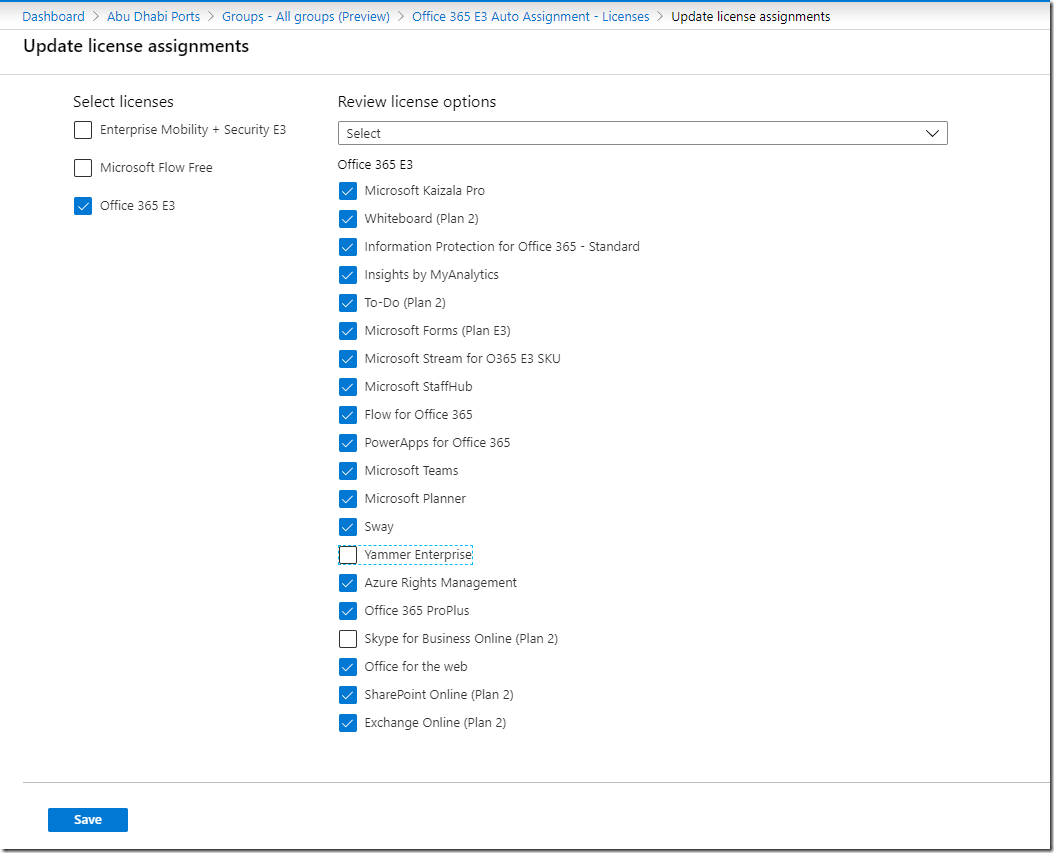Uncheck Sway
The image size is (1054, 853).
pyautogui.click(x=348, y=527)
